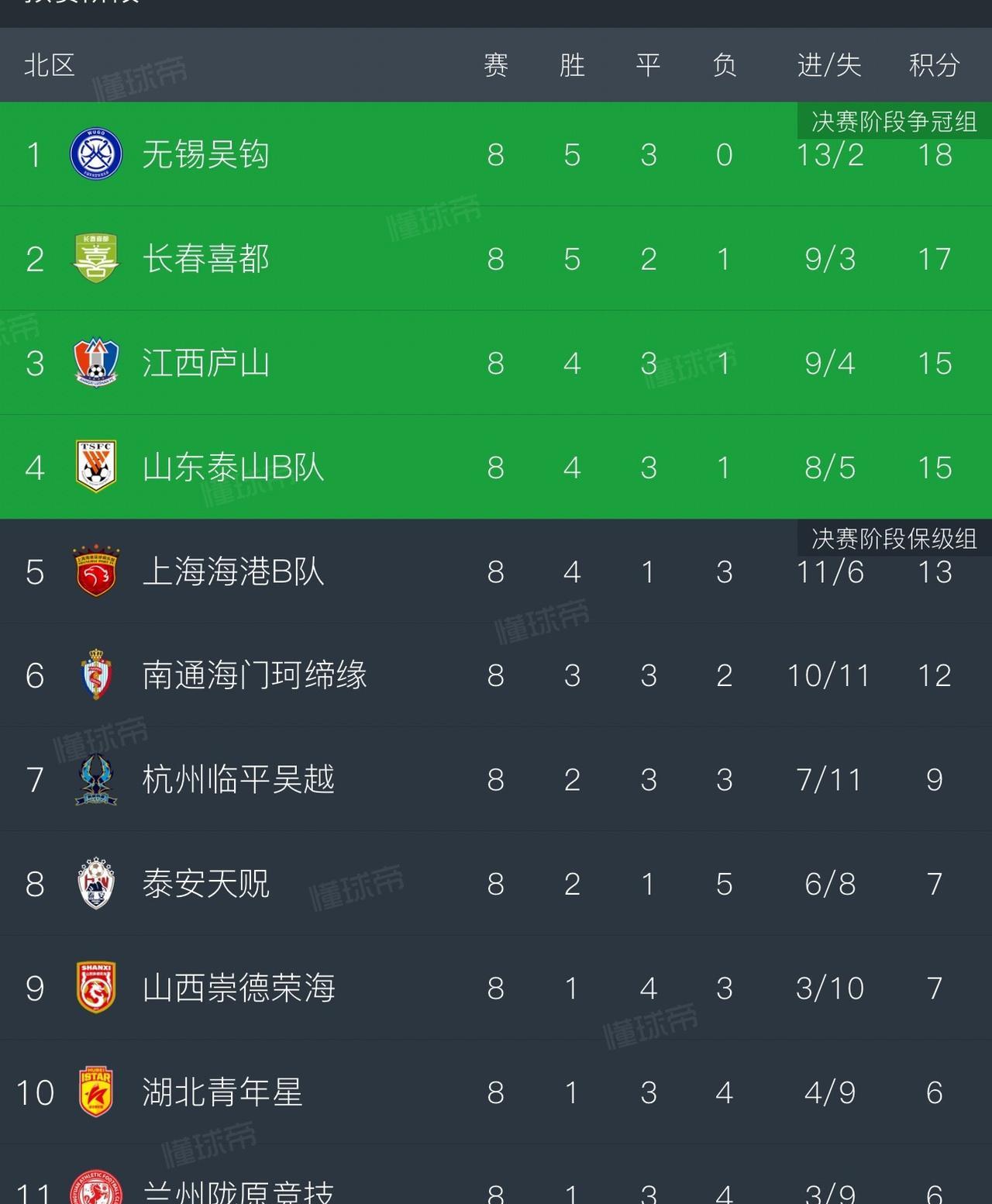Open the 长春喜都 team page
This screenshot has width=992, height=1204.
click(496, 258)
